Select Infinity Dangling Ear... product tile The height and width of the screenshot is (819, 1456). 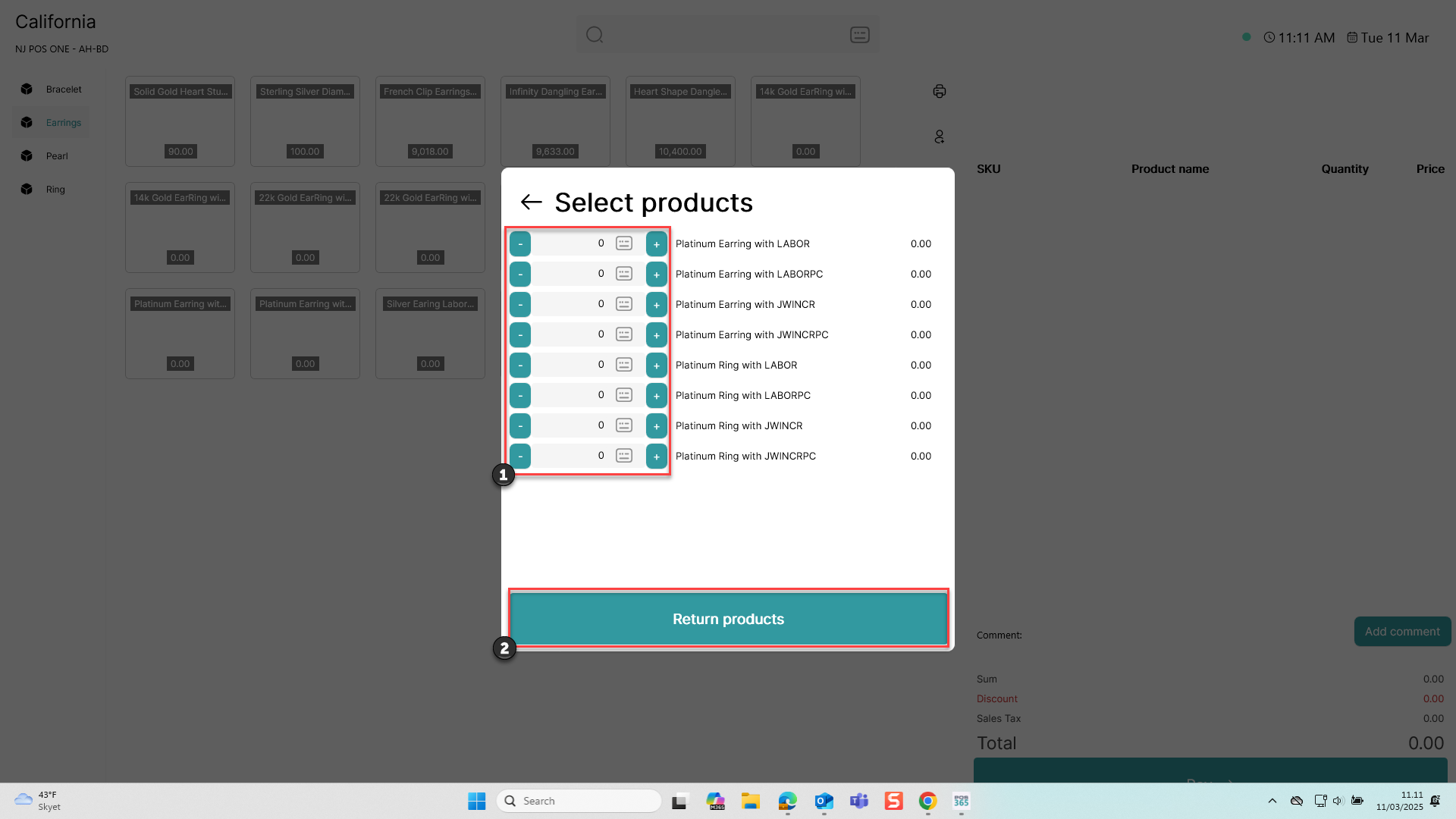point(555,121)
